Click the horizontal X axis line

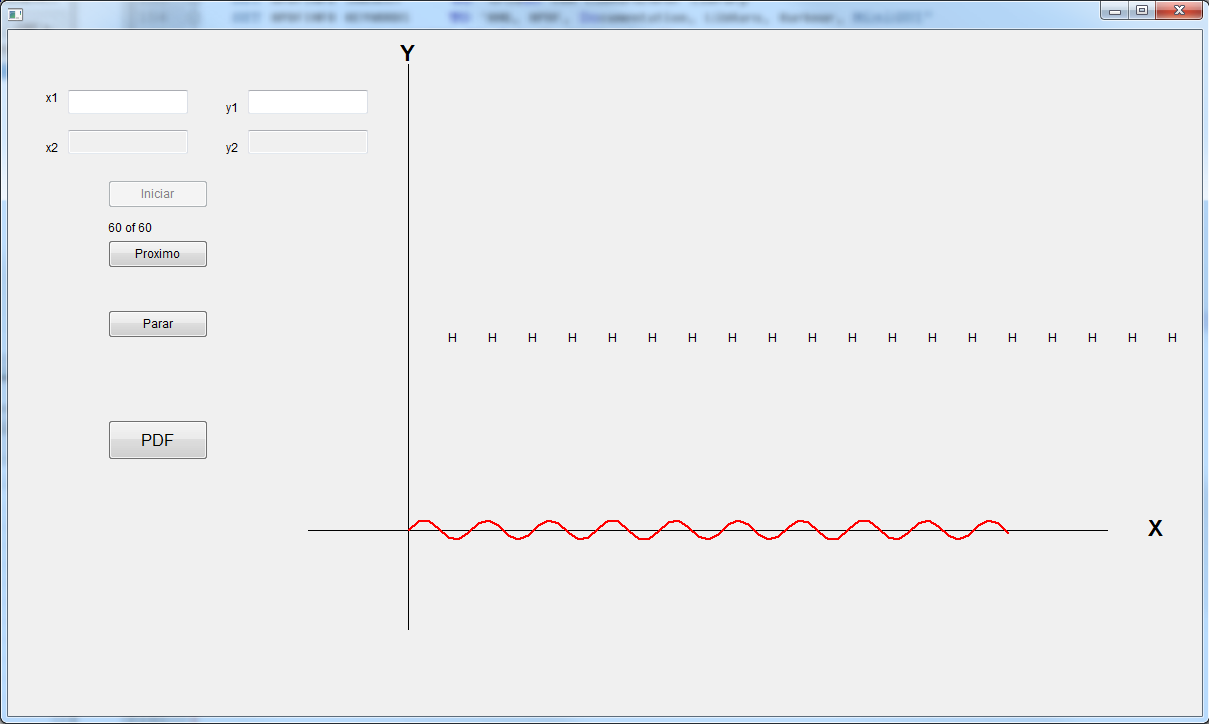point(1060,530)
